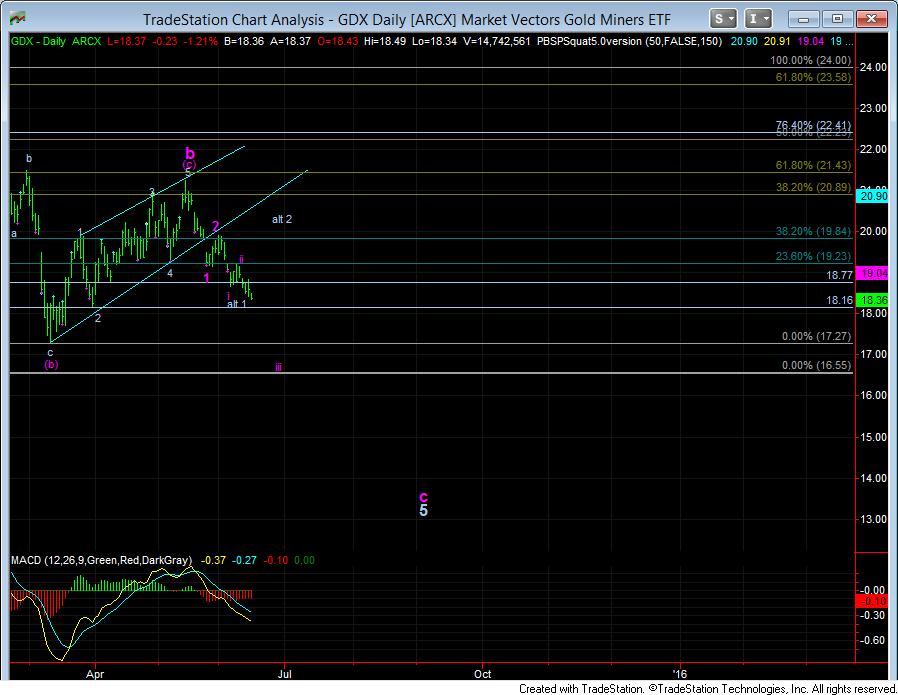Click the yellow '-0.37' MACD value
The width and height of the screenshot is (898, 695).
(215, 560)
